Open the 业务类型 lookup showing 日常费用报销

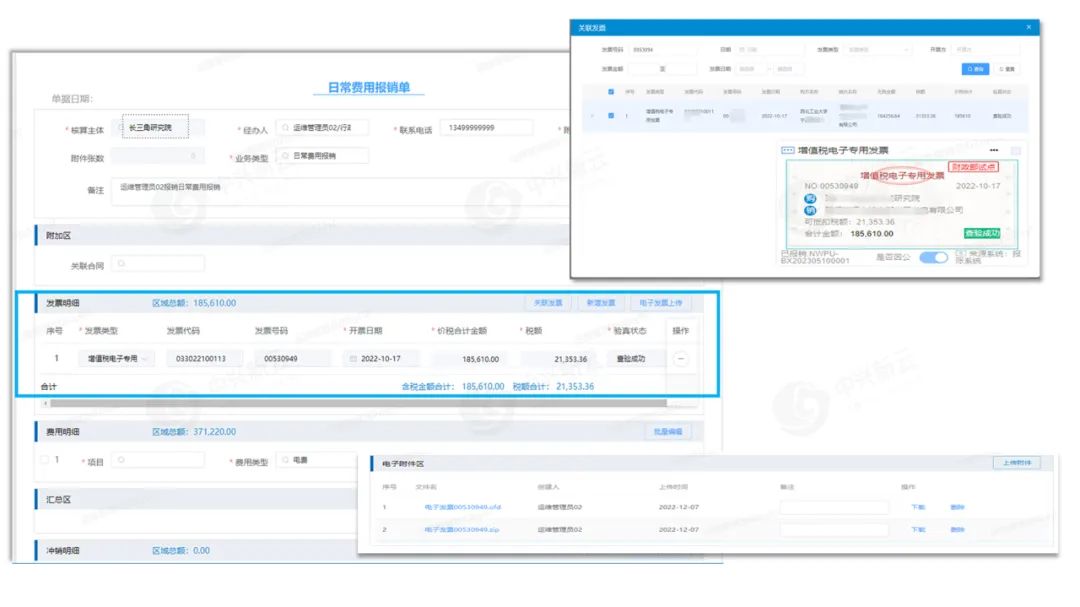click(322, 156)
